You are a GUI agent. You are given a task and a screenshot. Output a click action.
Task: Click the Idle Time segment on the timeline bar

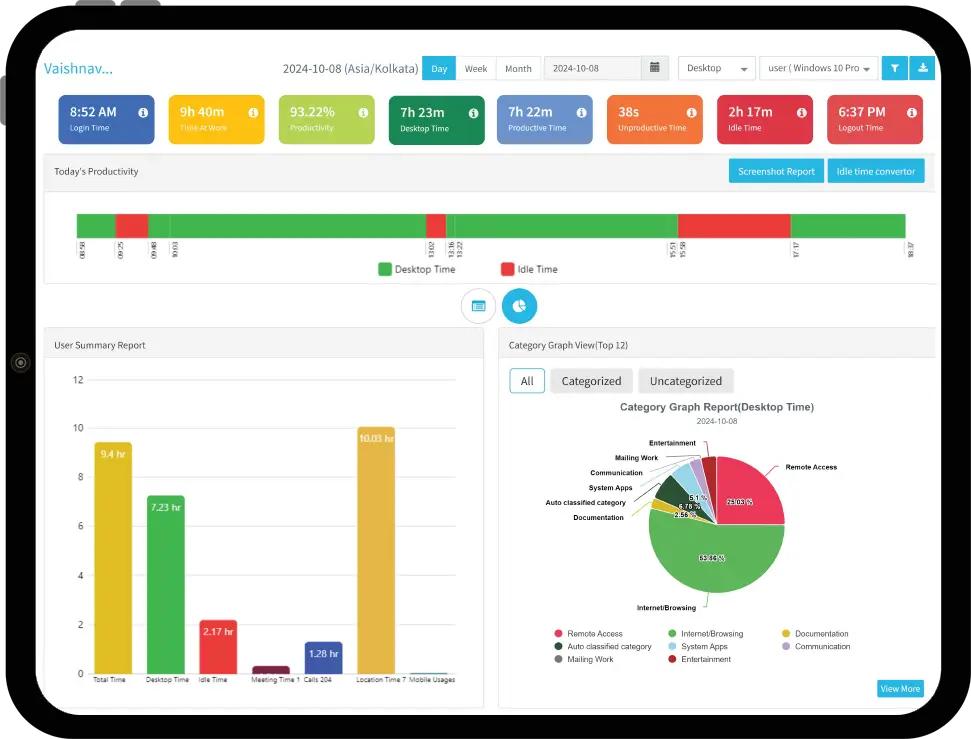735,224
